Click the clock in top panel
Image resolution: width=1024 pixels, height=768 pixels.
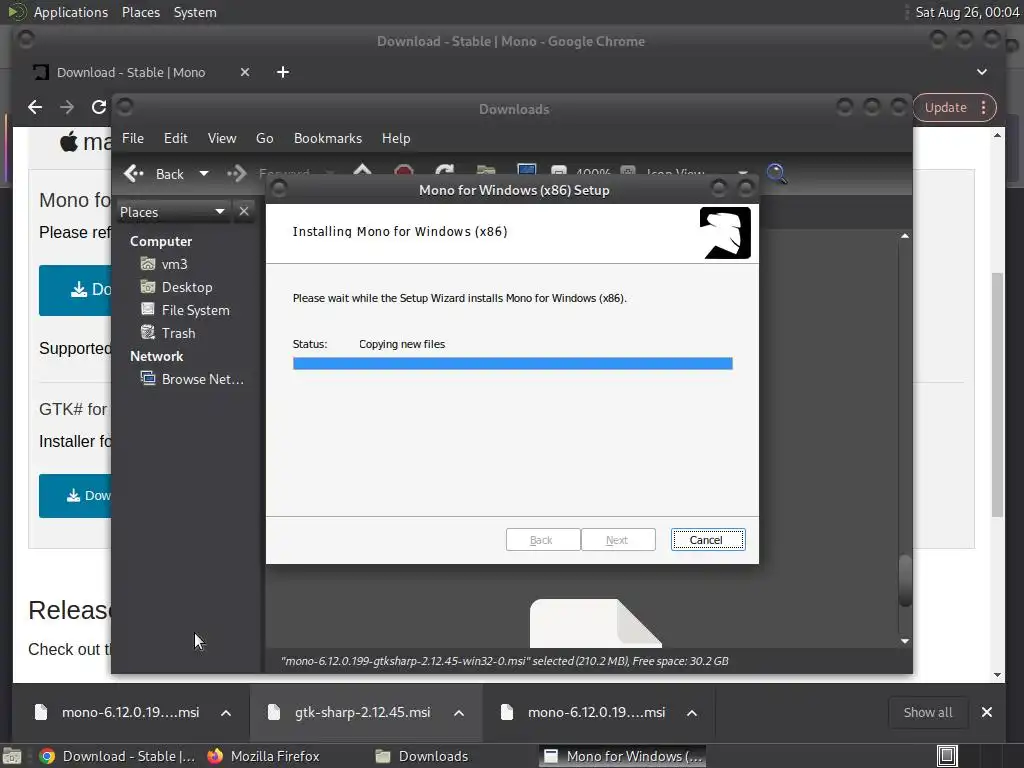[967, 12]
